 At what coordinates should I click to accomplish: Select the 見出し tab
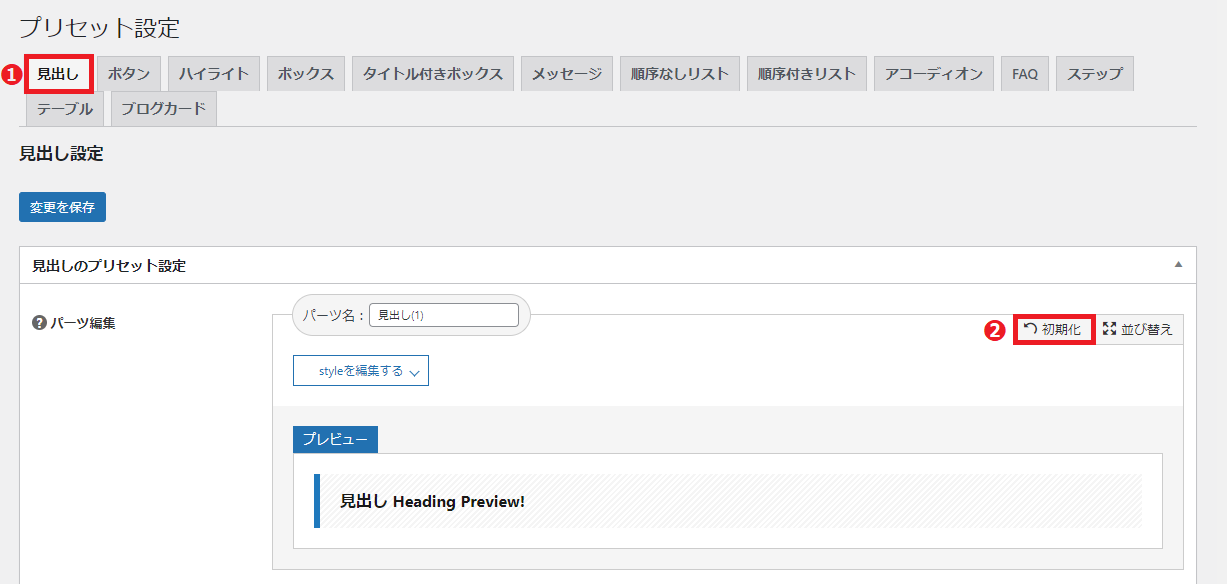click(x=58, y=74)
